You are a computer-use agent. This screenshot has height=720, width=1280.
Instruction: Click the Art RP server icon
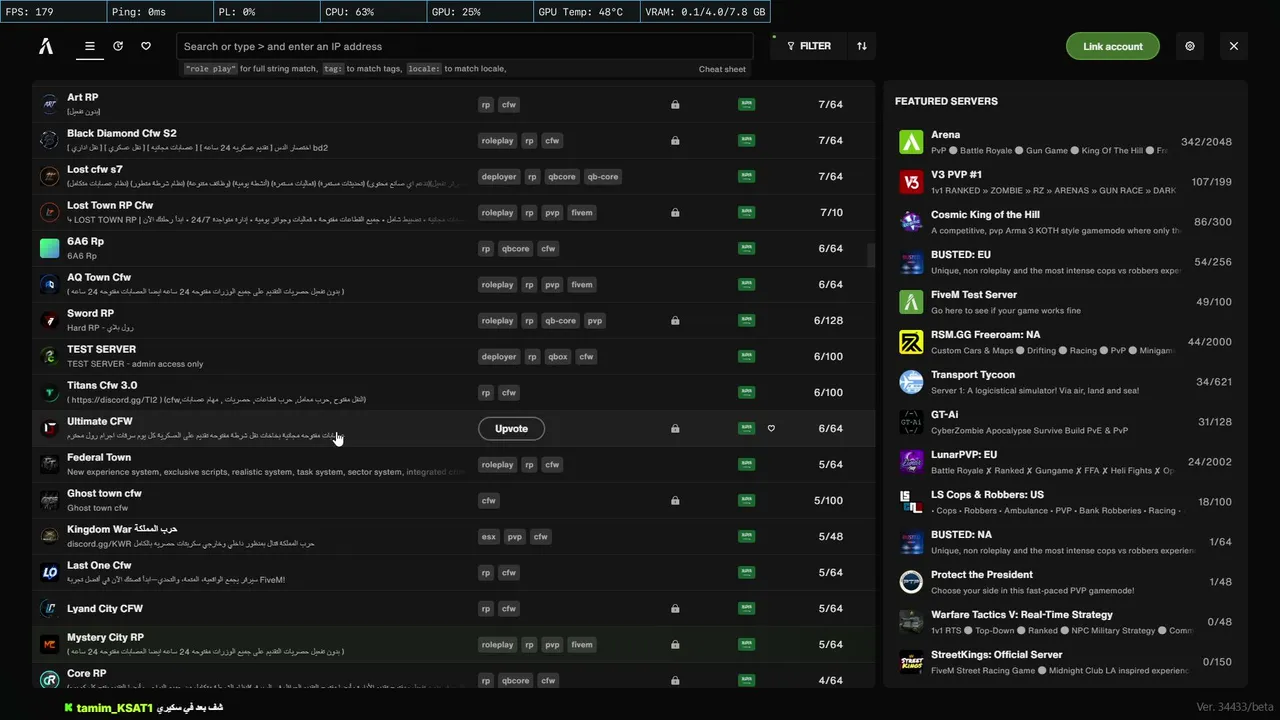coord(49,104)
